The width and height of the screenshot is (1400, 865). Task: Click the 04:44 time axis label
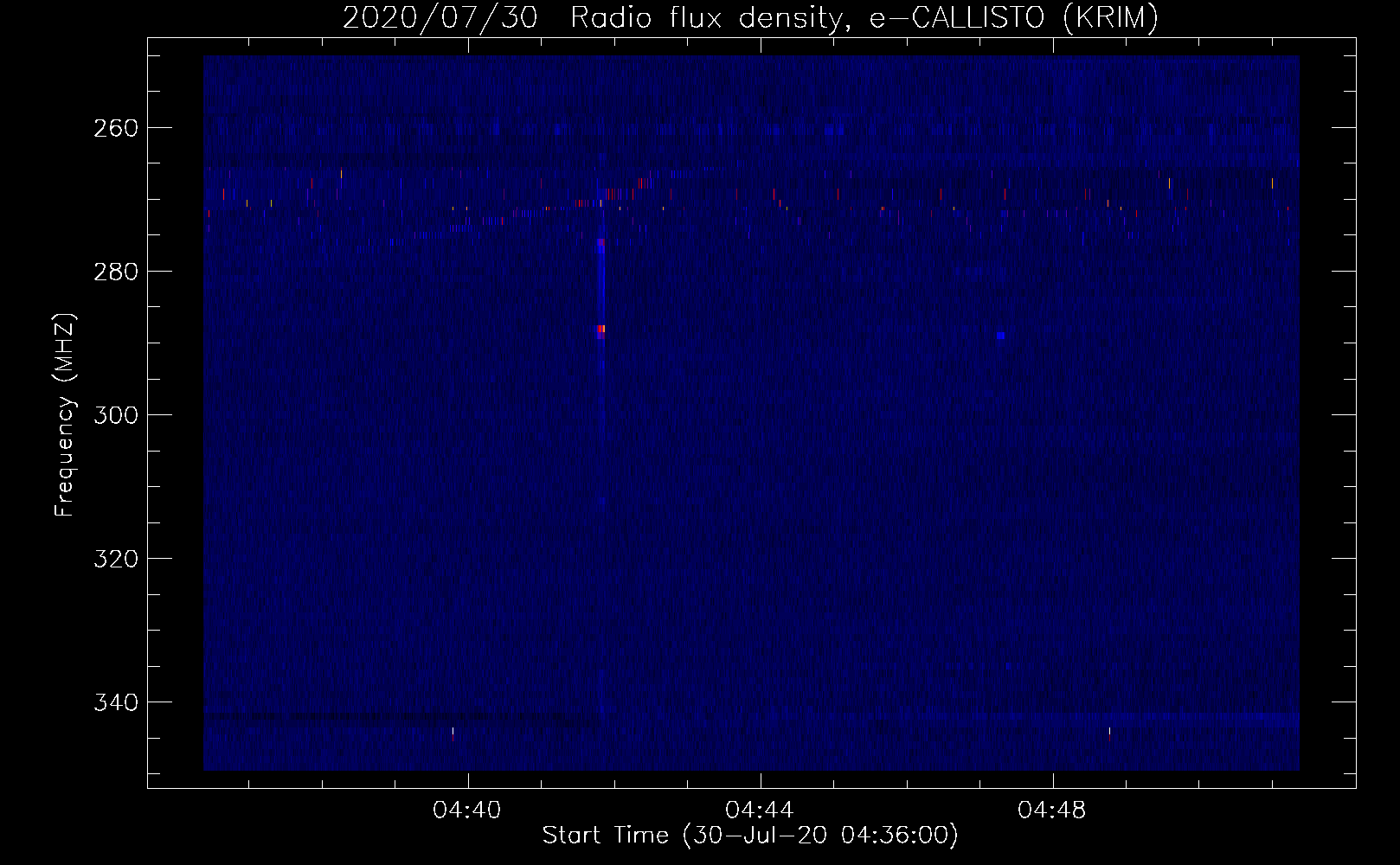pyautogui.click(x=760, y=811)
